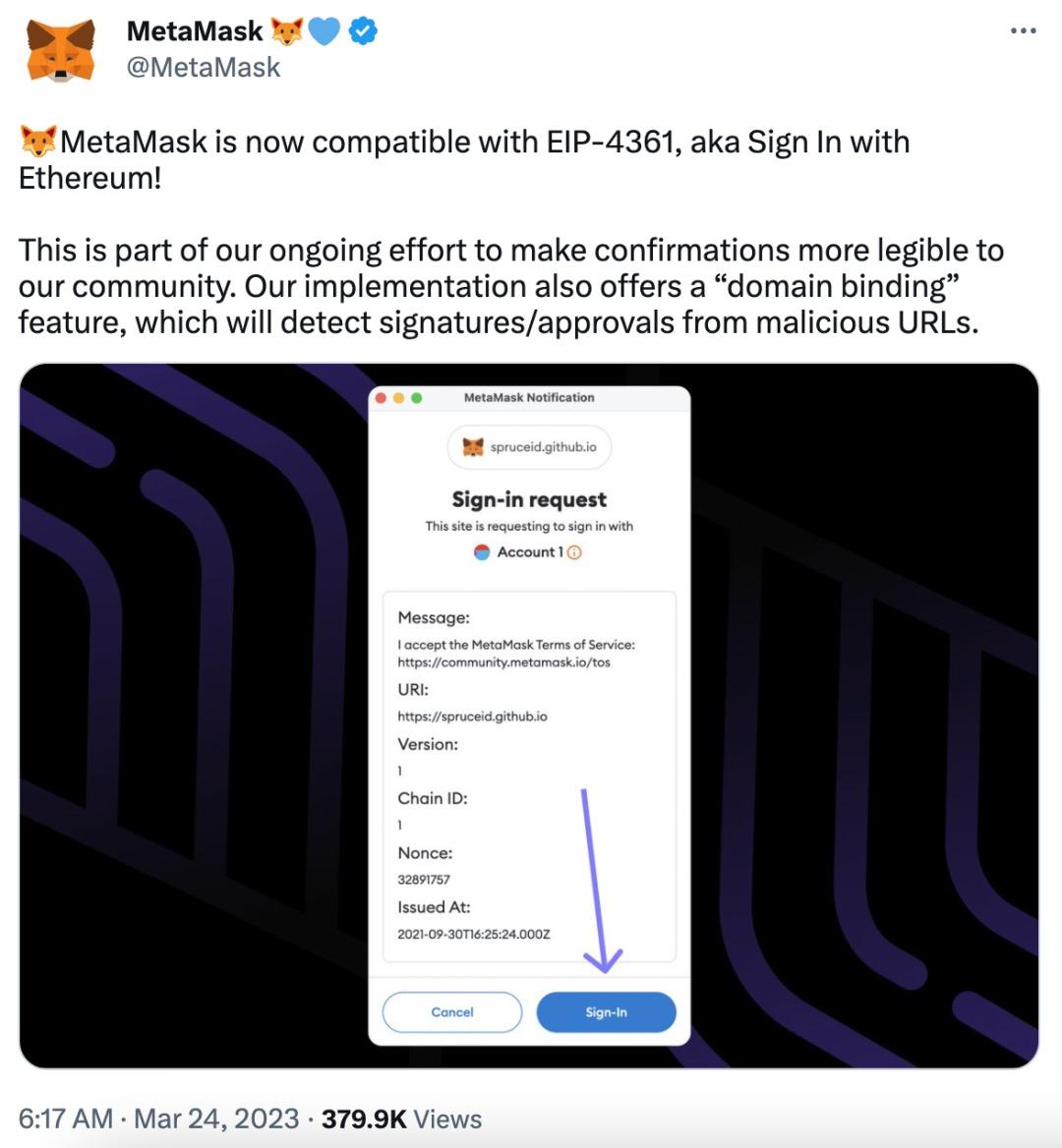Viewport: 1062px width, 1148px height.
Task: Click the info icon beside Account 1
Action: click(x=574, y=552)
